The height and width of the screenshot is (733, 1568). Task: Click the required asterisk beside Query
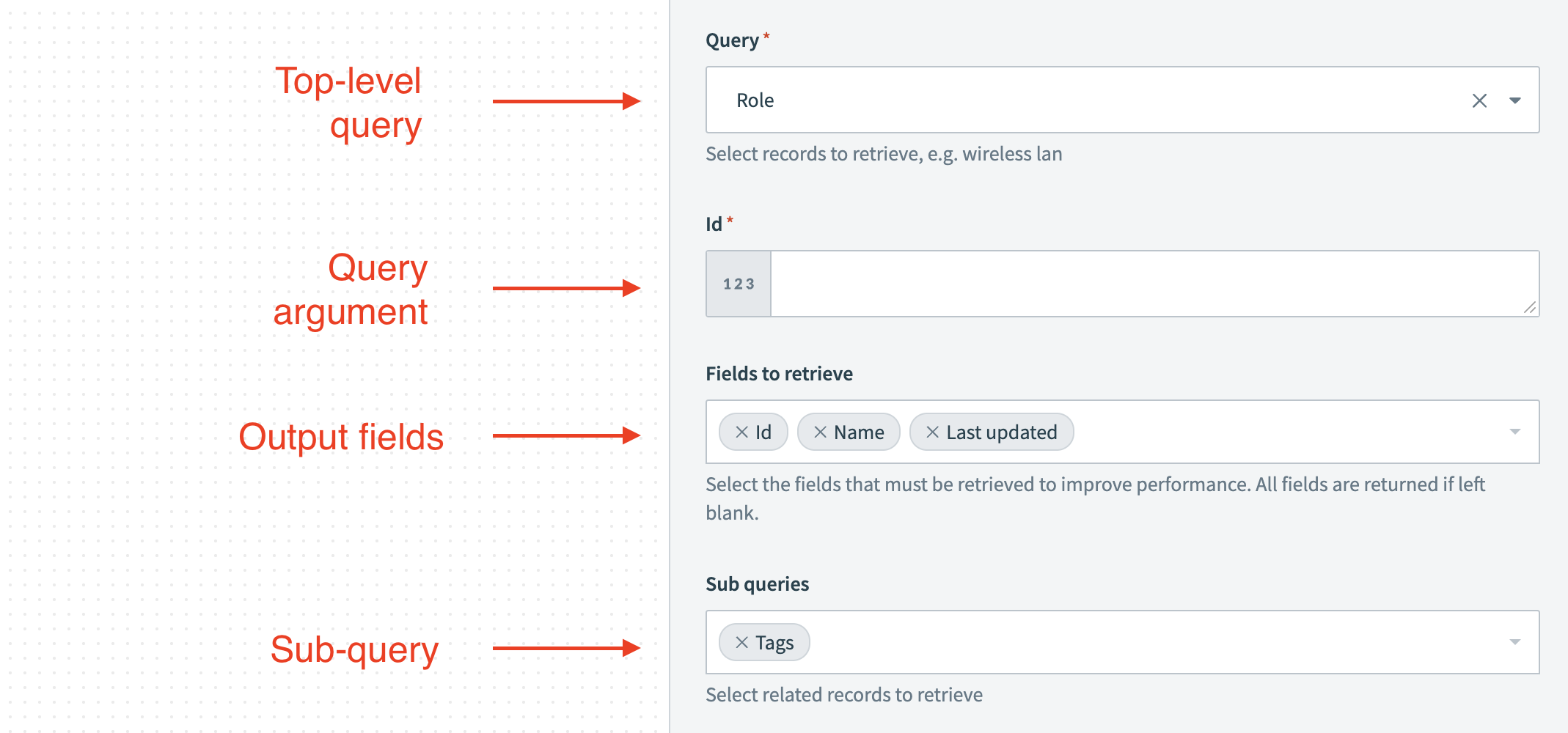pos(766,35)
